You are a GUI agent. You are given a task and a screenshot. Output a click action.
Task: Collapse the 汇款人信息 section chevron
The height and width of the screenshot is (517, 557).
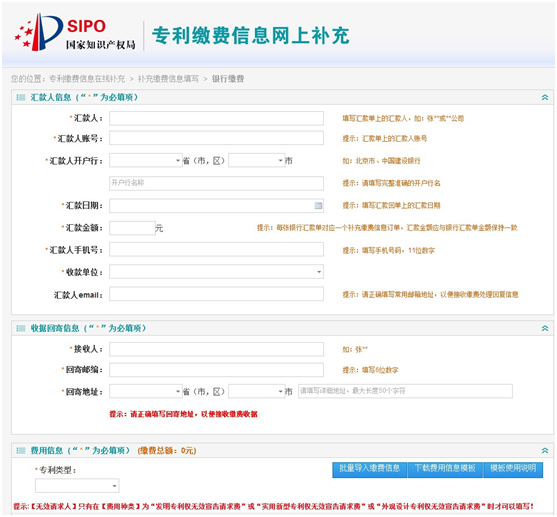[545, 97]
